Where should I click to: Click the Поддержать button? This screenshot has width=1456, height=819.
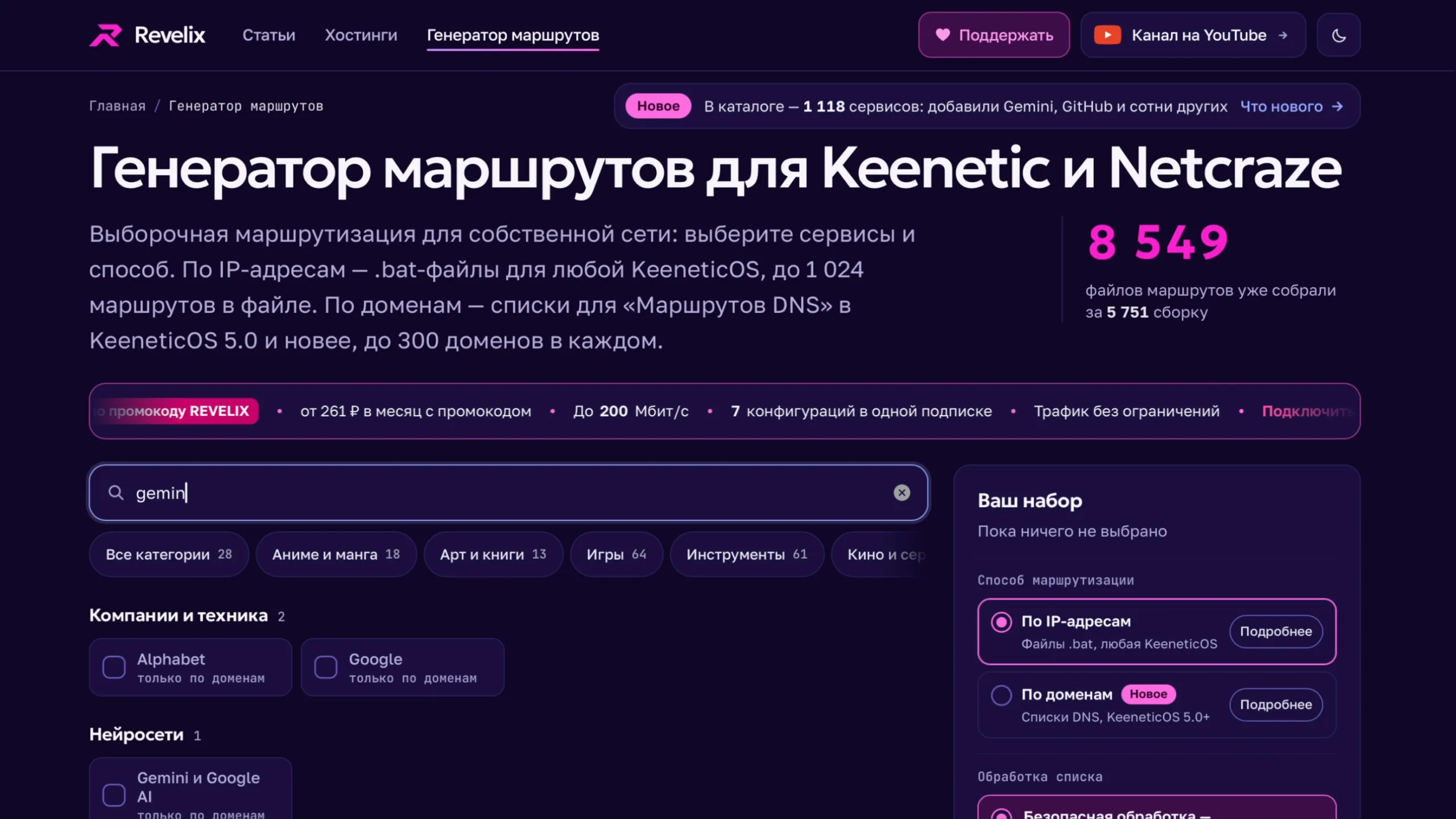(994, 35)
